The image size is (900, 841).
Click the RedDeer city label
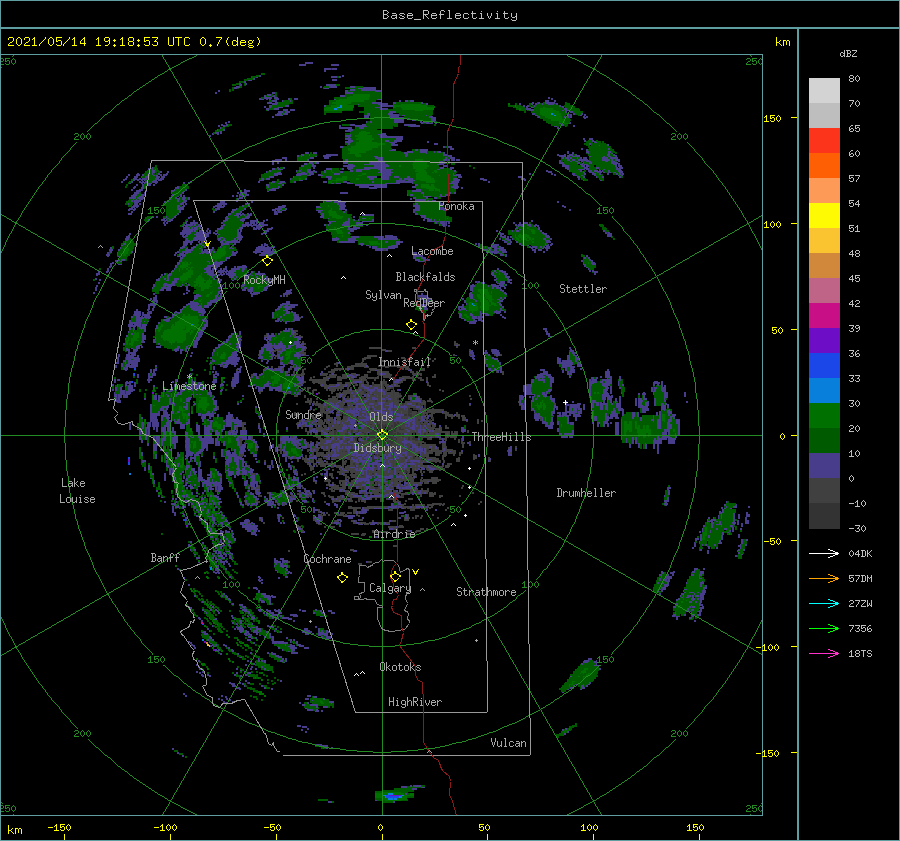(424, 303)
